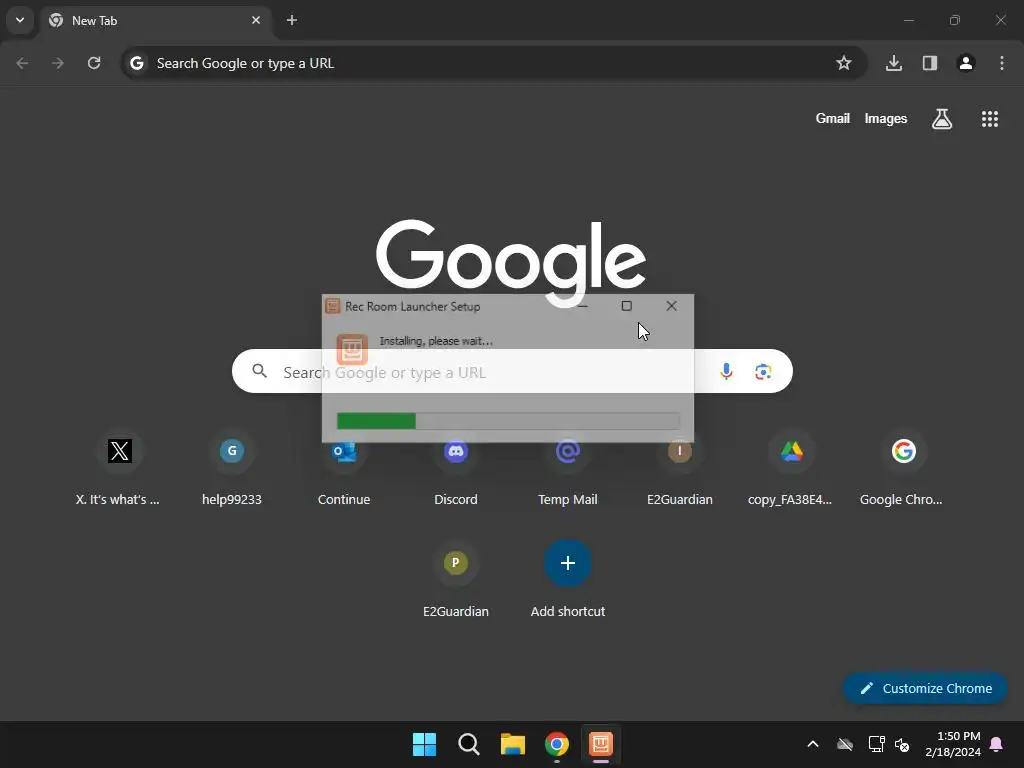Open the muted volume tray icon
The height and width of the screenshot is (768, 1024).
pyautogui.click(x=903, y=744)
